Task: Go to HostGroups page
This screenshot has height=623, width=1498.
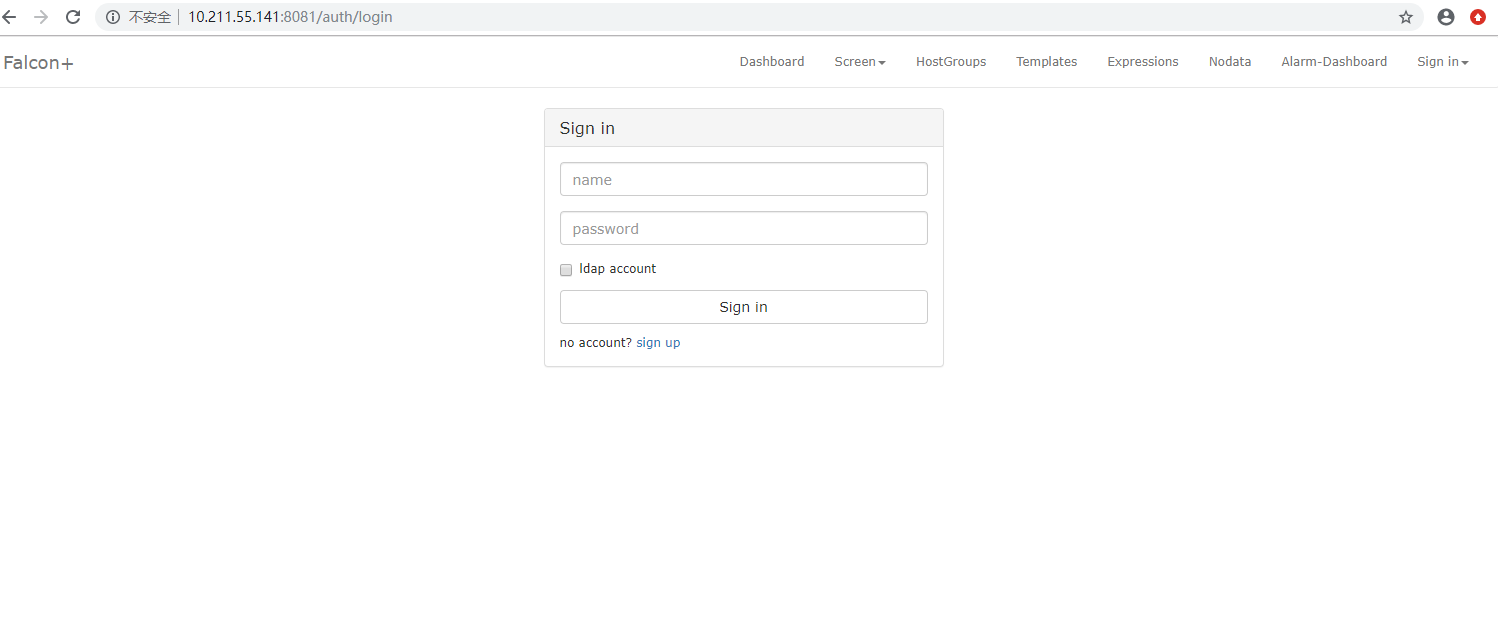Action: (x=950, y=62)
